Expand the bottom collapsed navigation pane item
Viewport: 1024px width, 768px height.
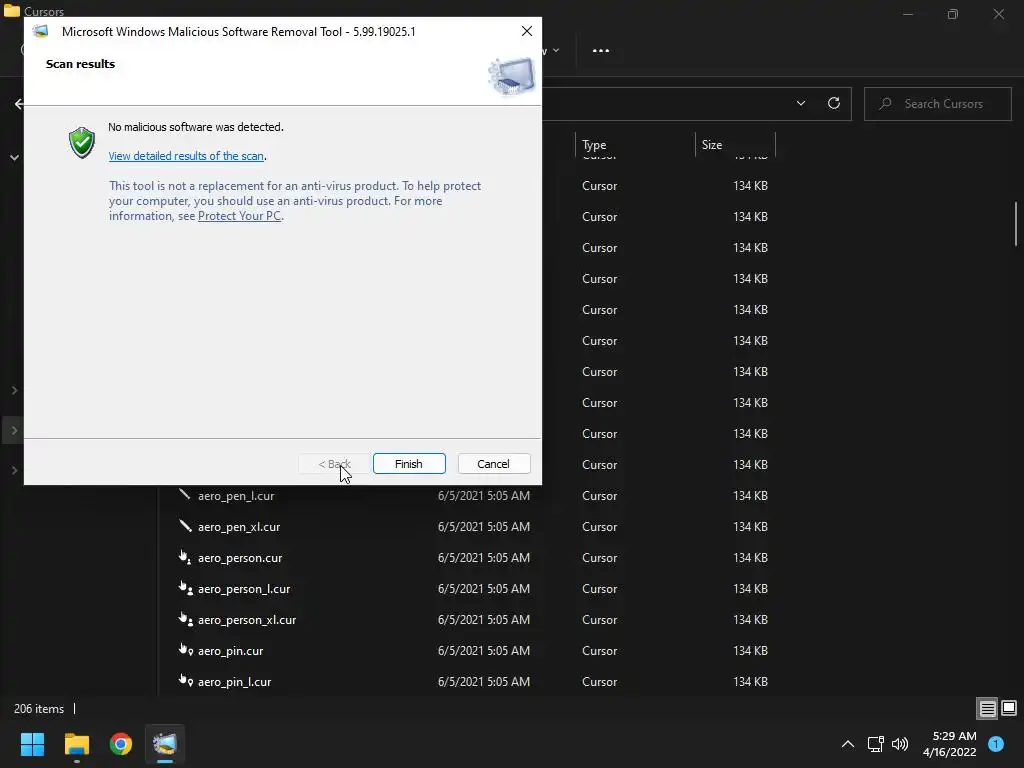(x=14, y=471)
